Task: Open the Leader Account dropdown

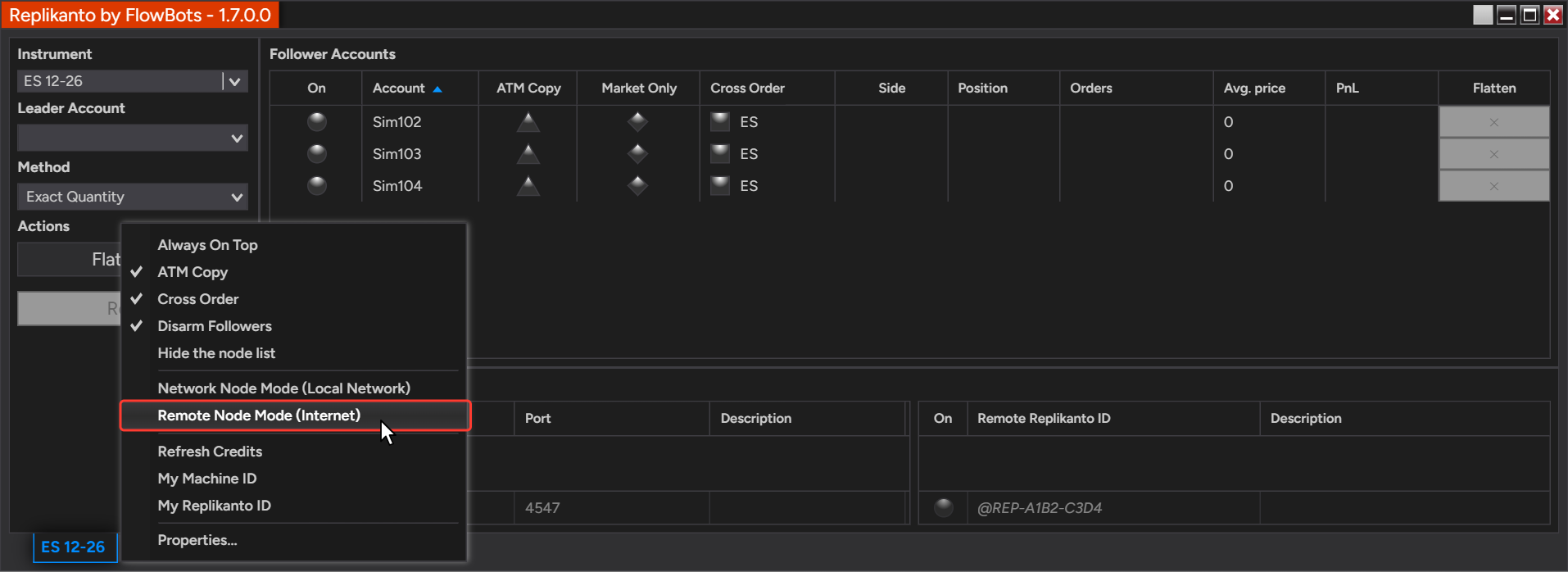Action: [x=133, y=138]
